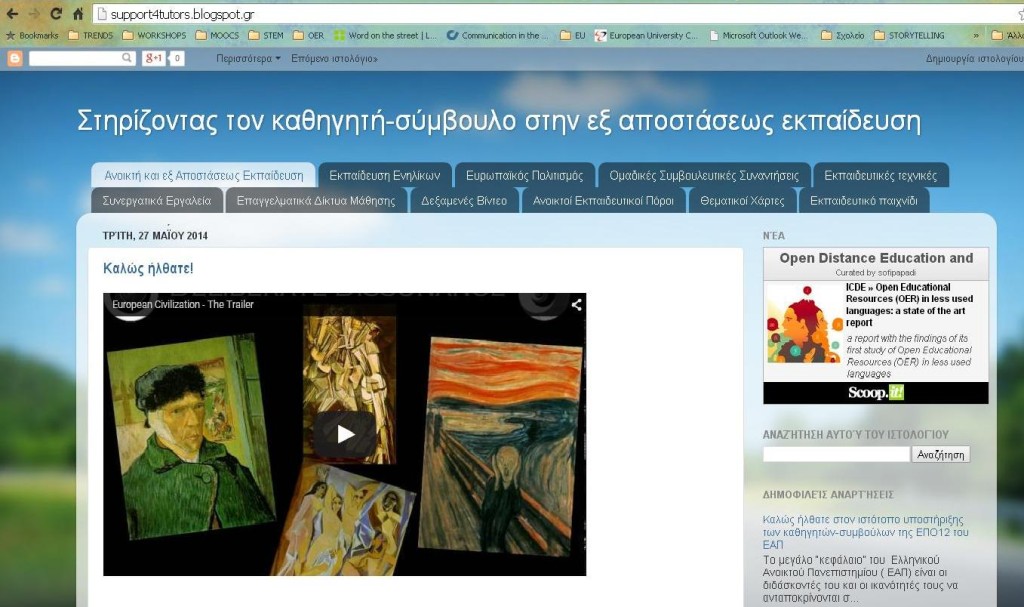Go to the browser home page icon
Image resolution: width=1024 pixels, height=607 pixels.
(x=78, y=13)
